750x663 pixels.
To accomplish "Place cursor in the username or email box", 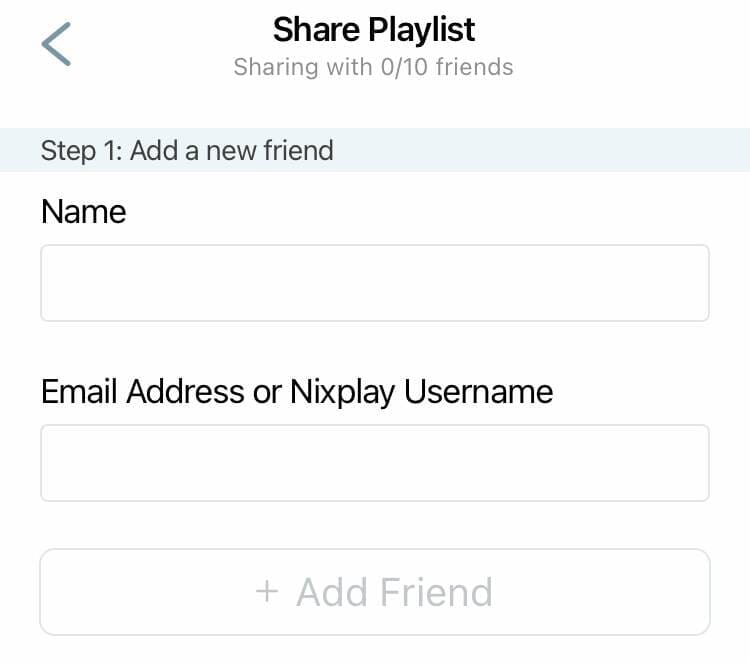I will [x=375, y=463].
